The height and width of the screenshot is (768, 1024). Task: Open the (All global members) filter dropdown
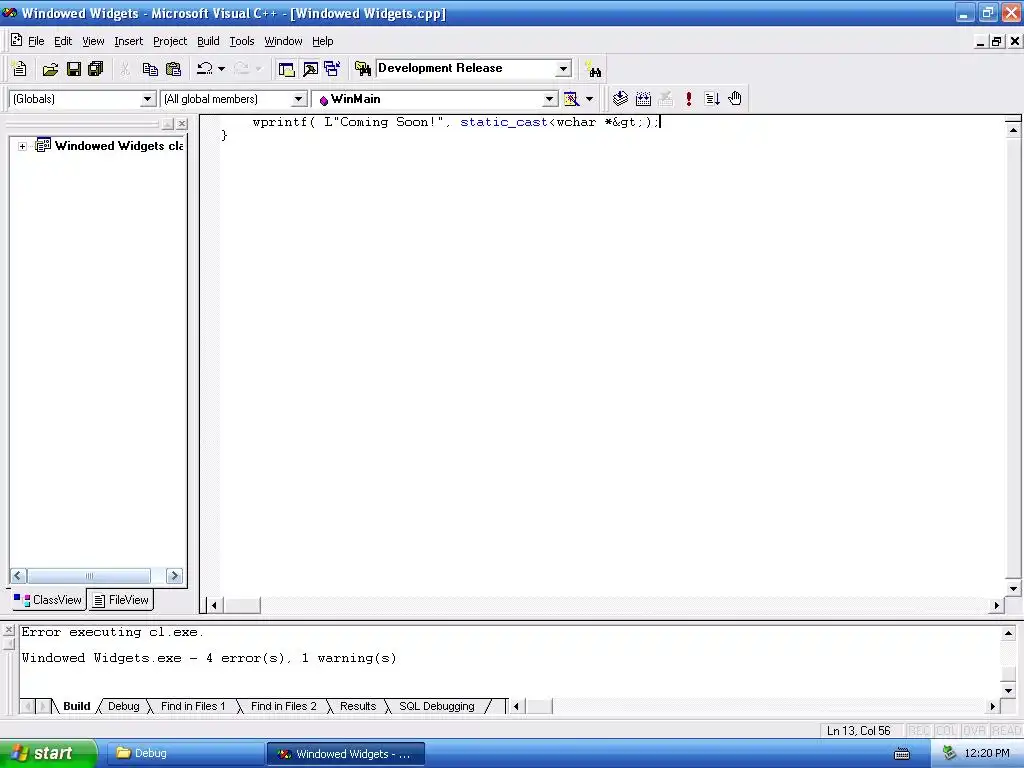[298, 99]
